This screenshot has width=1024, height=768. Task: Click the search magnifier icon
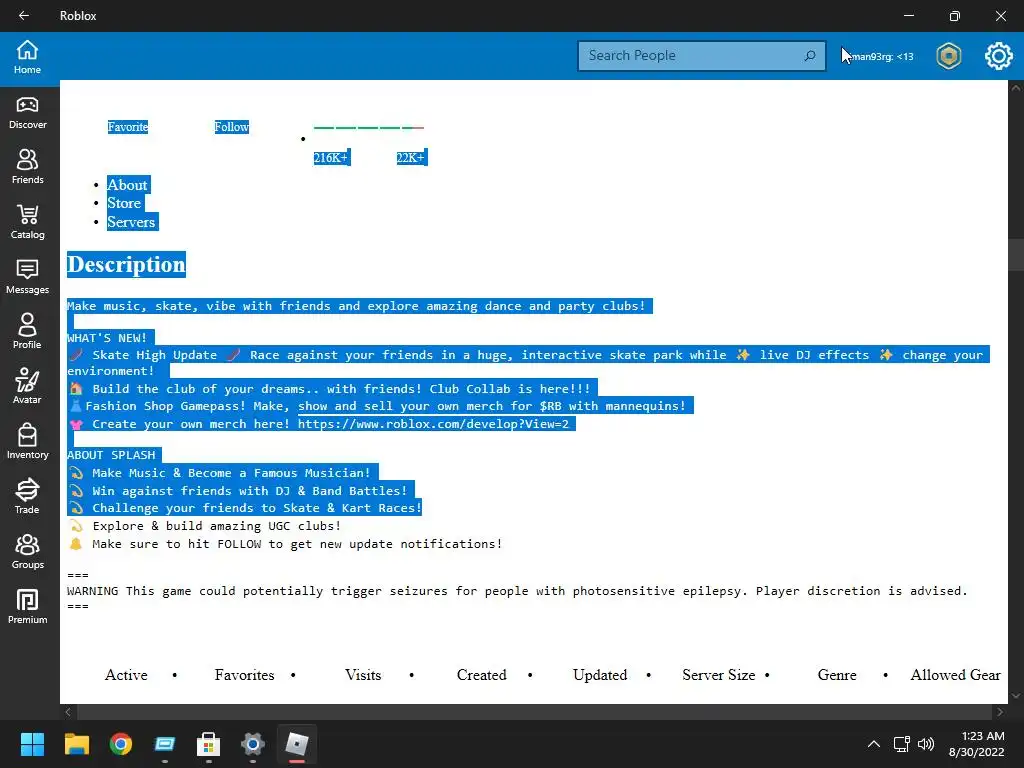tap(810, 56)
